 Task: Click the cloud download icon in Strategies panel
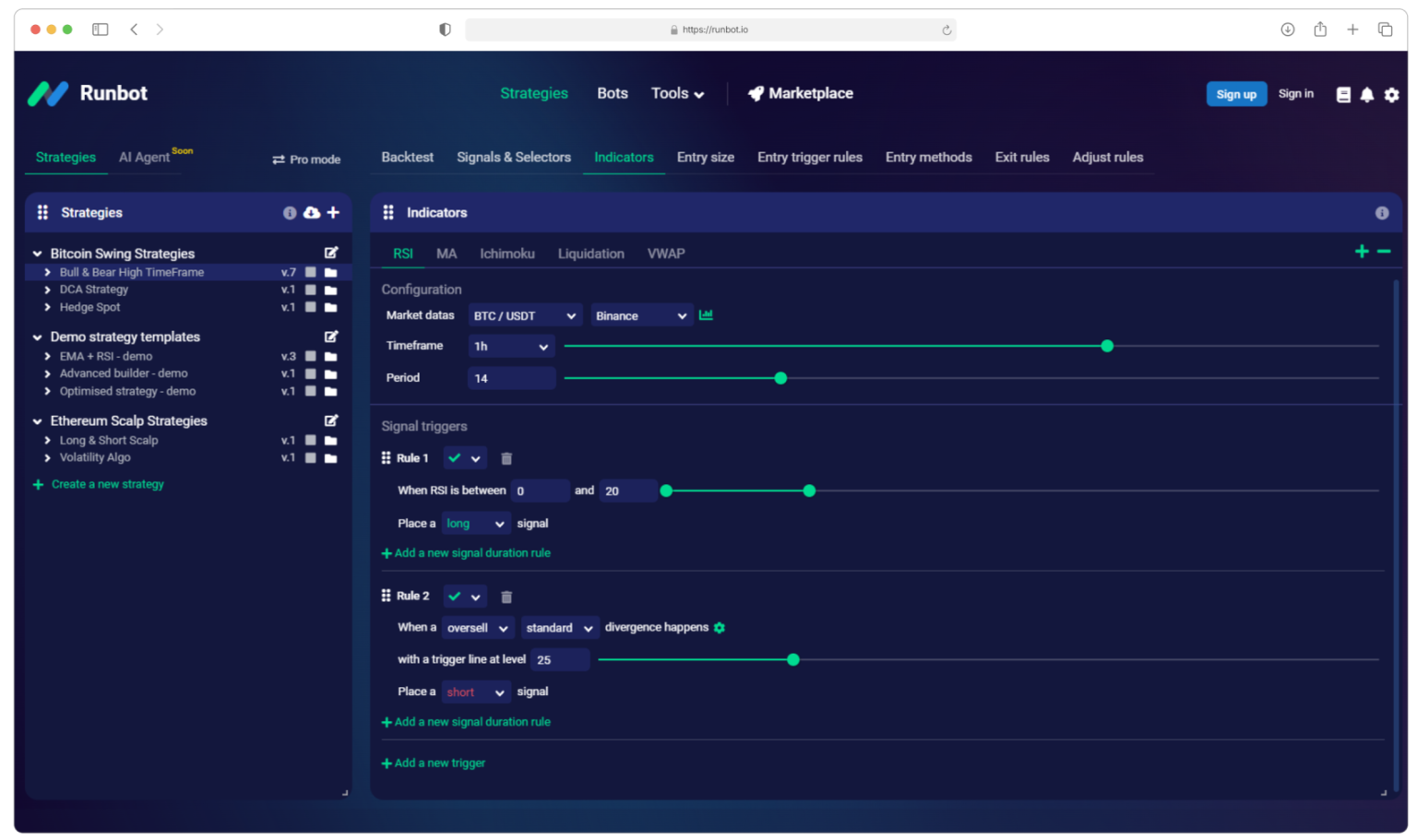pos(313,212)
